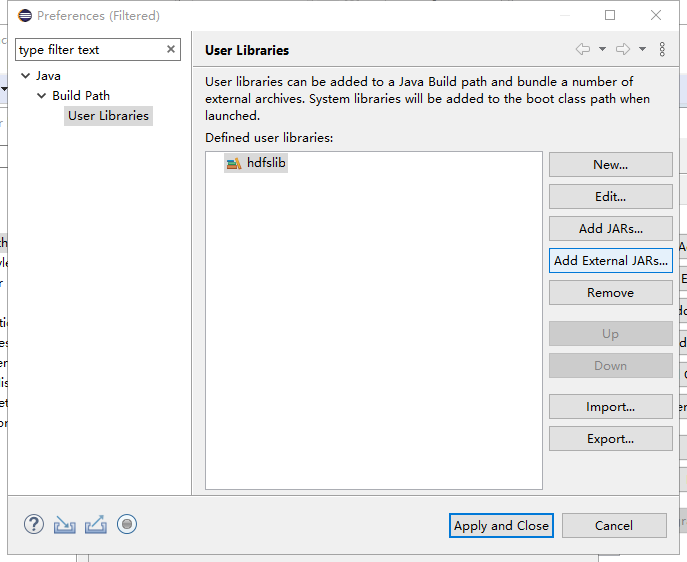This screenshot has width=687, height=562.
Task: Click the Eclipse logo in title bar
Action: 25,15
